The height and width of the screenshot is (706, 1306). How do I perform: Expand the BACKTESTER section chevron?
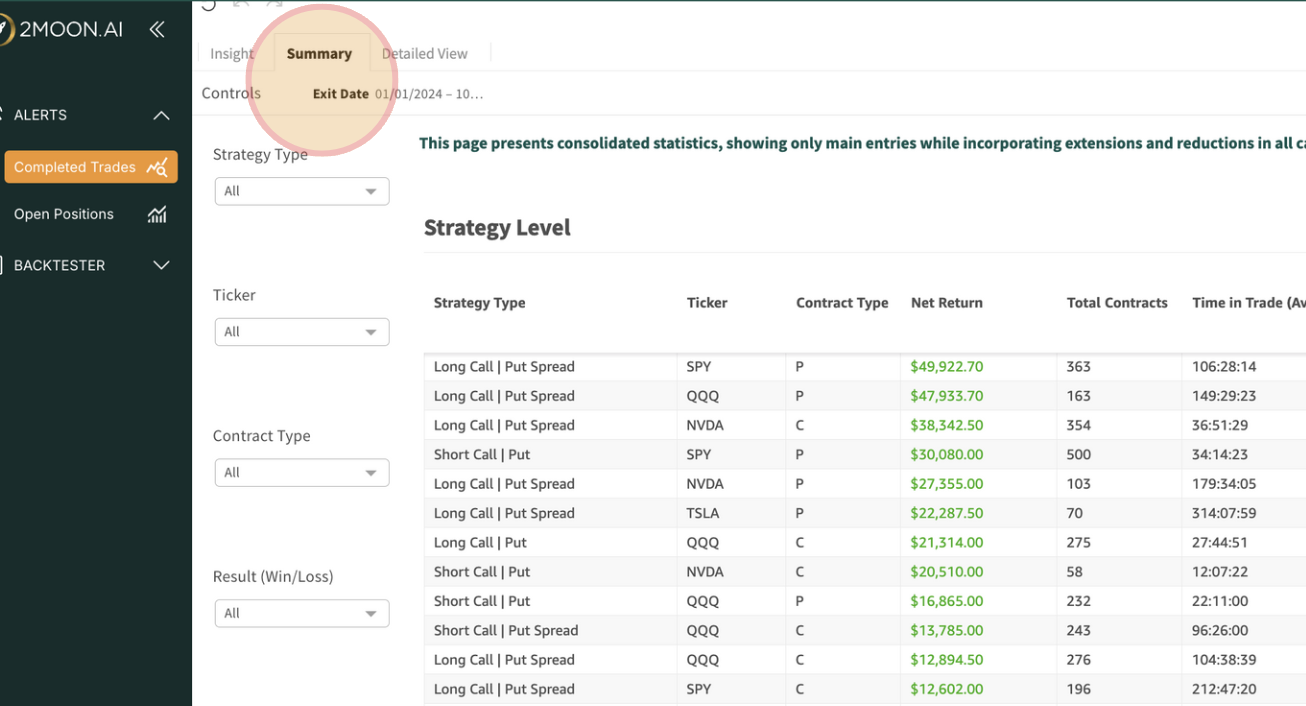point(161,265)
